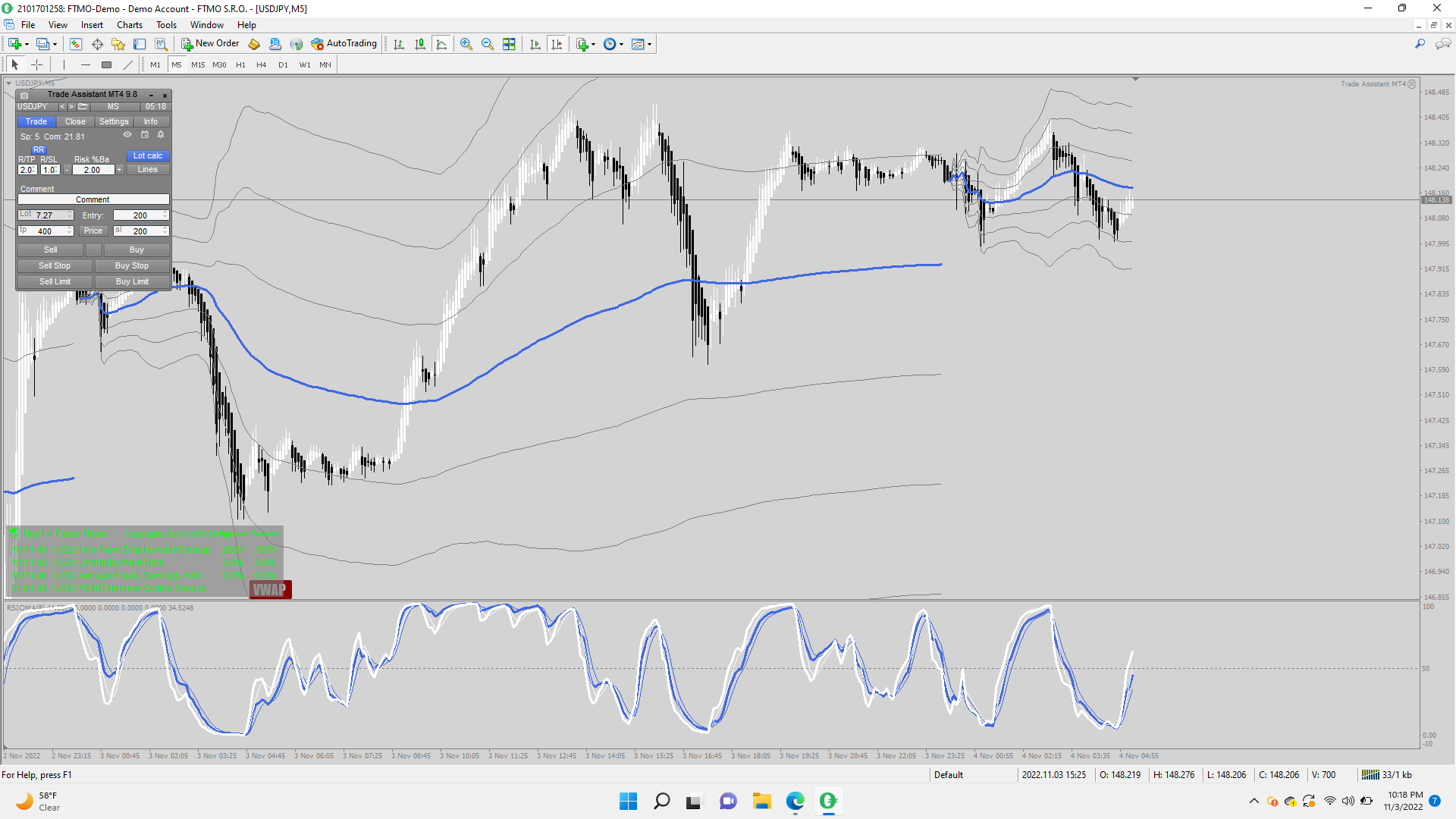
Task: Select the Crosshair cursor tool
Action: click(x=36, y=64)
